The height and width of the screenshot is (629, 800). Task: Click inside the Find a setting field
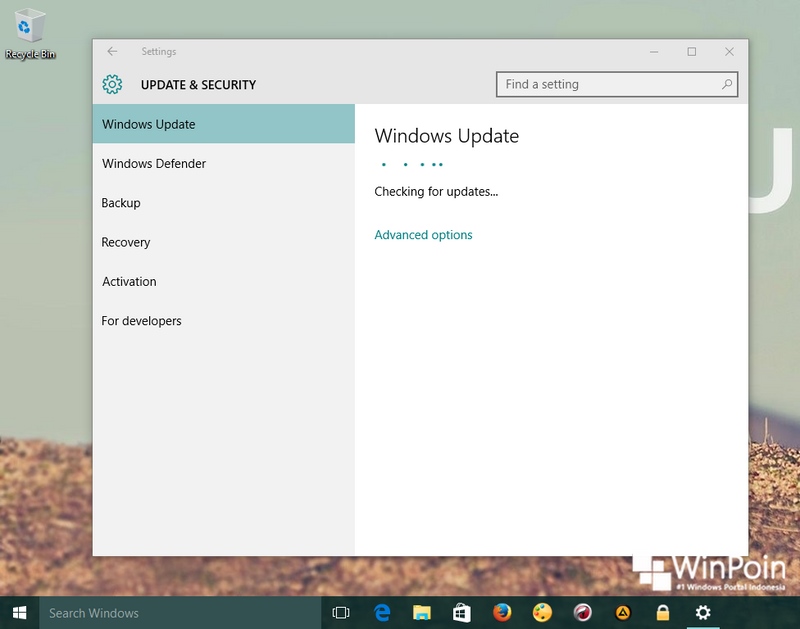click(x=600, y=84)
